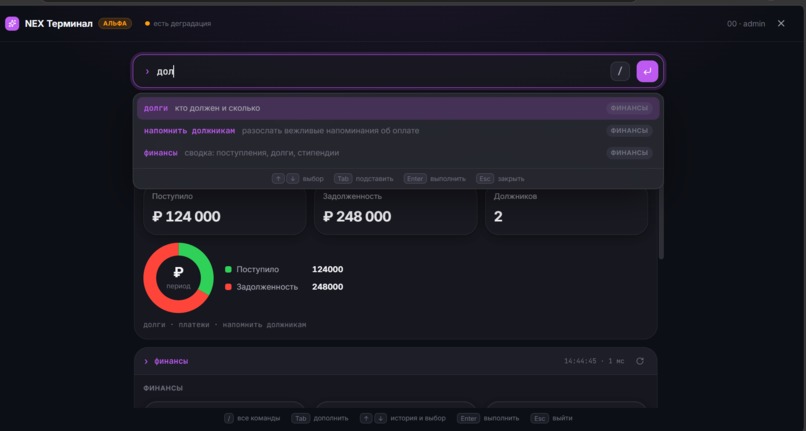Click the prompt chevron in the command input

[x=147, y=71]
